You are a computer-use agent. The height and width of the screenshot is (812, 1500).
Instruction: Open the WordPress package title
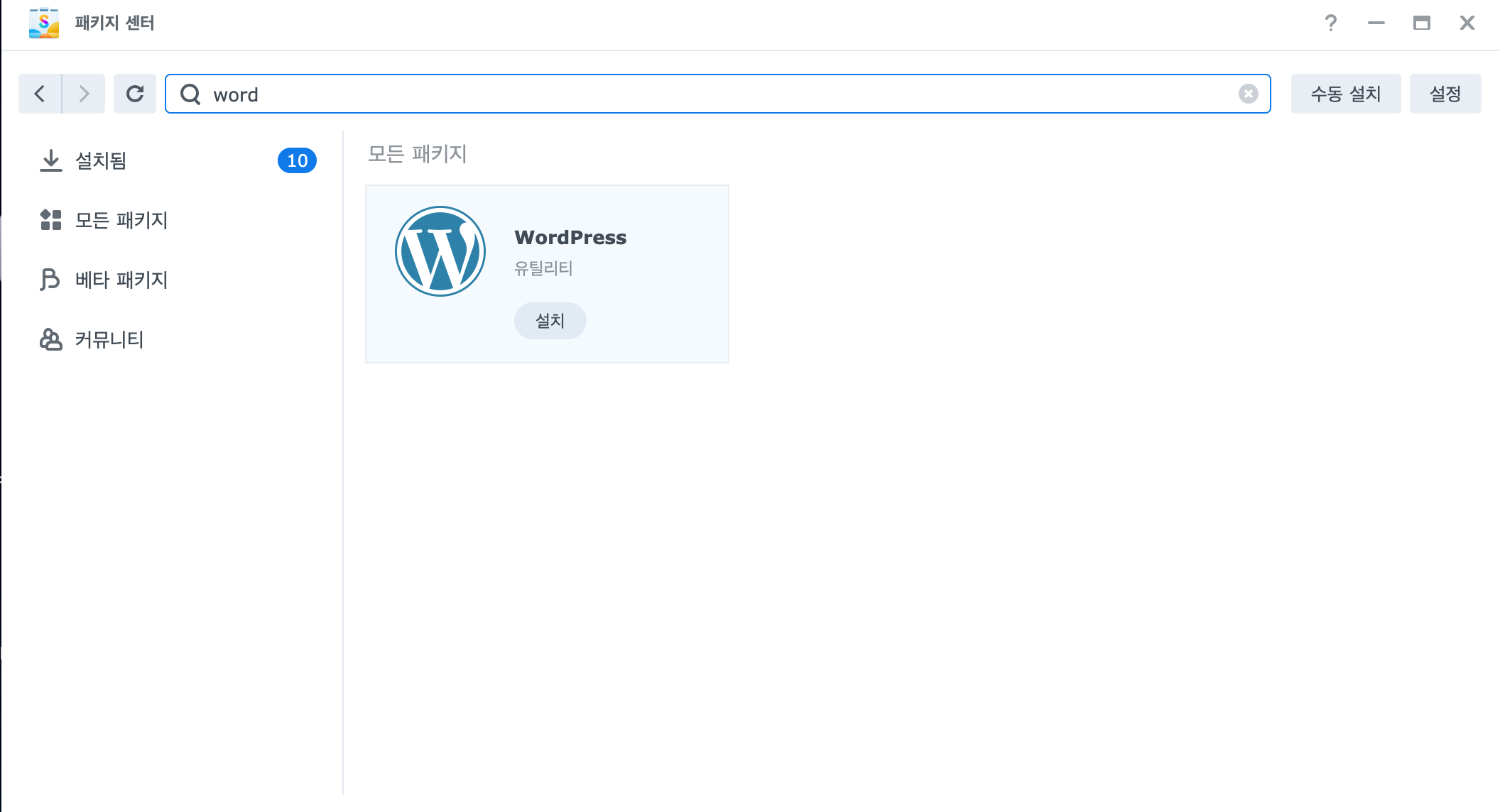point(570,237)
